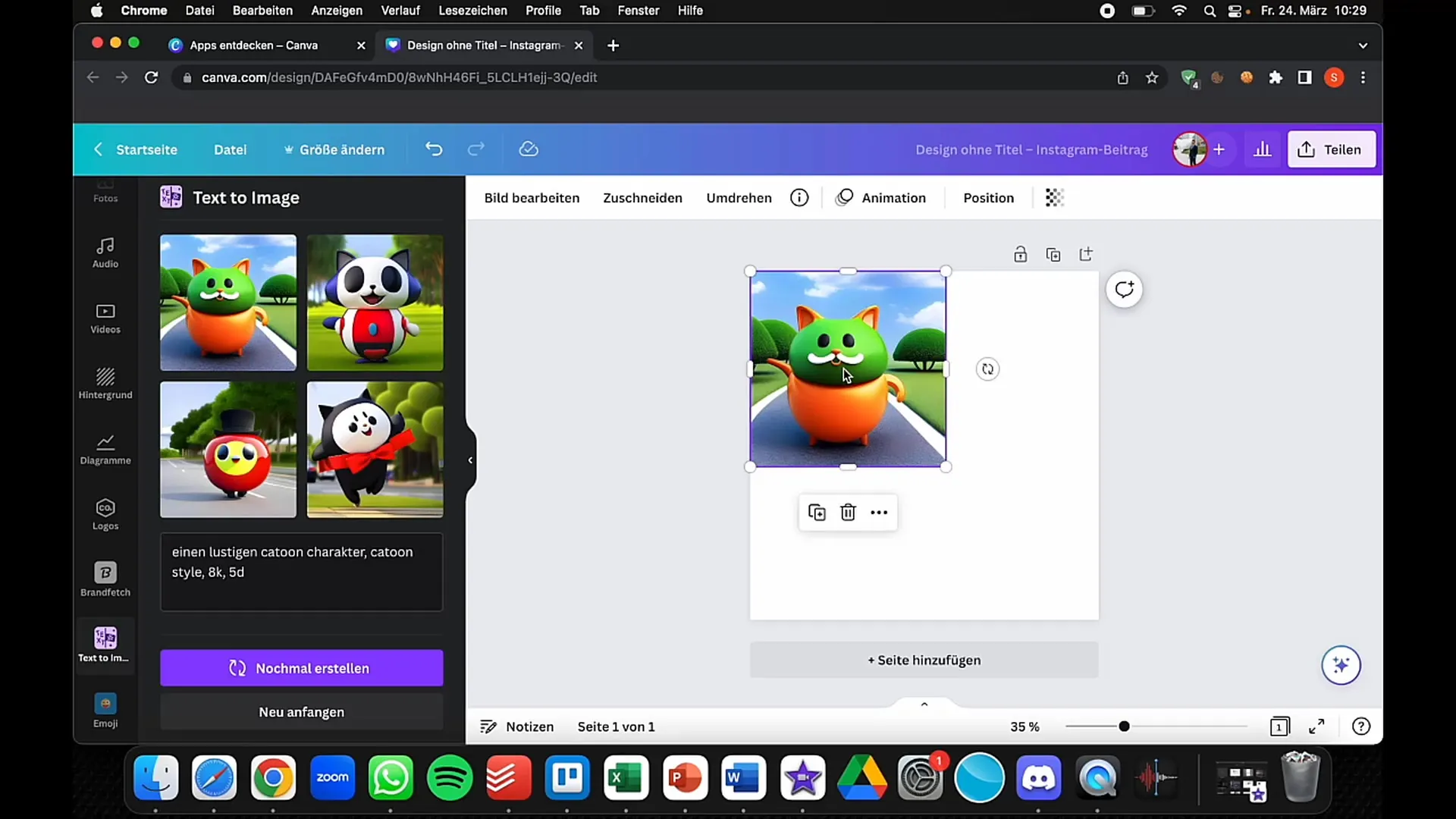
Task: Add a new page with the plus-page icon
Action: (1086, 255)
